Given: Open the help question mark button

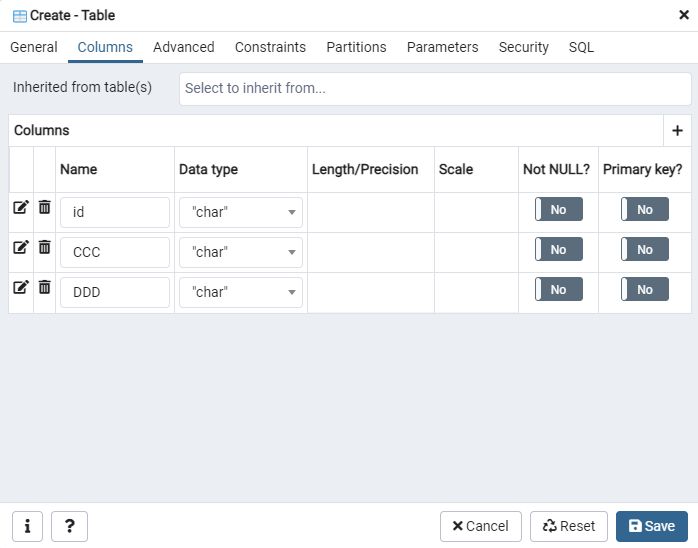Looking at the screenshot, I should coord(69,526).
